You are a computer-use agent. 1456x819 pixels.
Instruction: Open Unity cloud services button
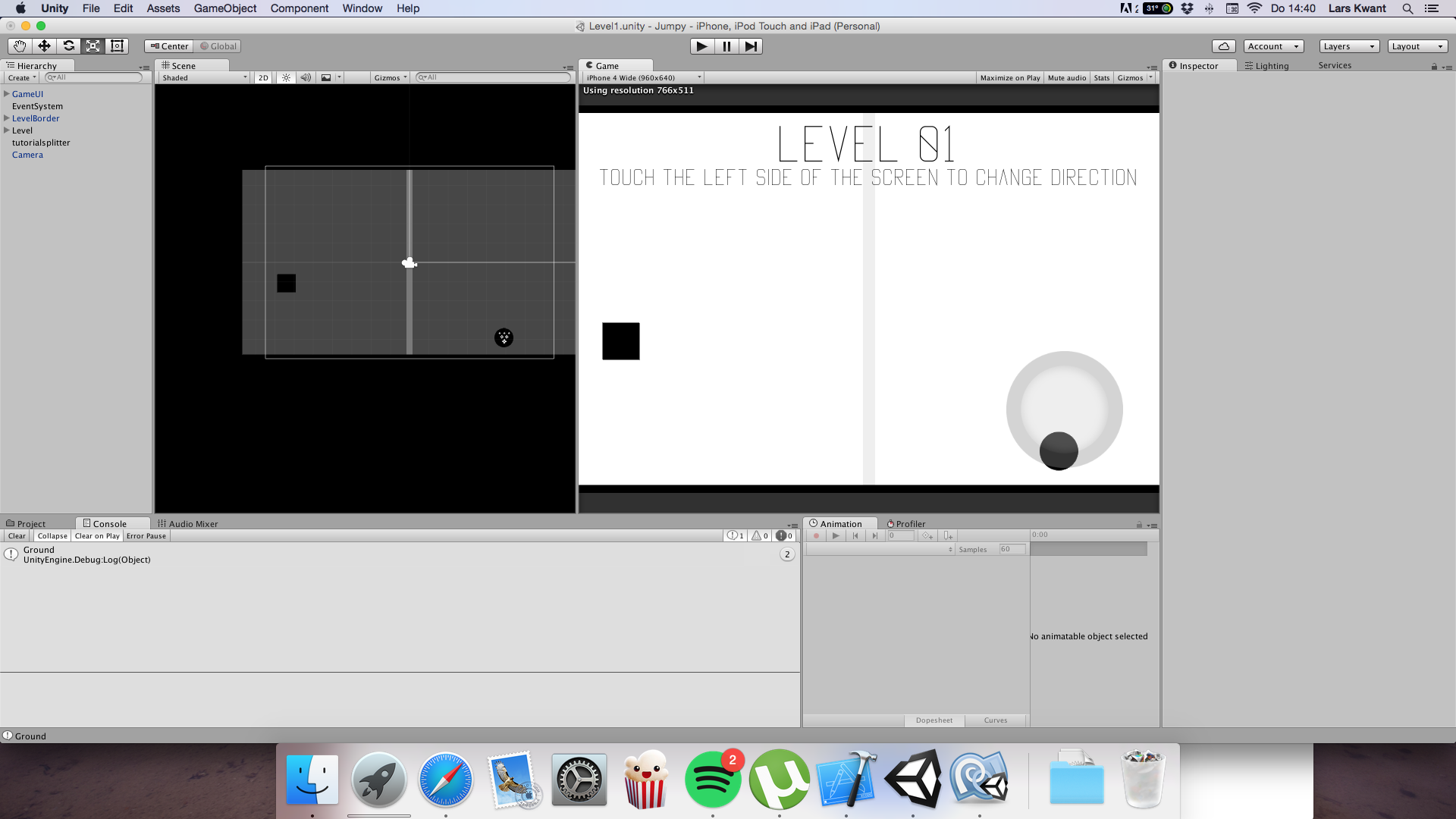[x=1224, y=46]
